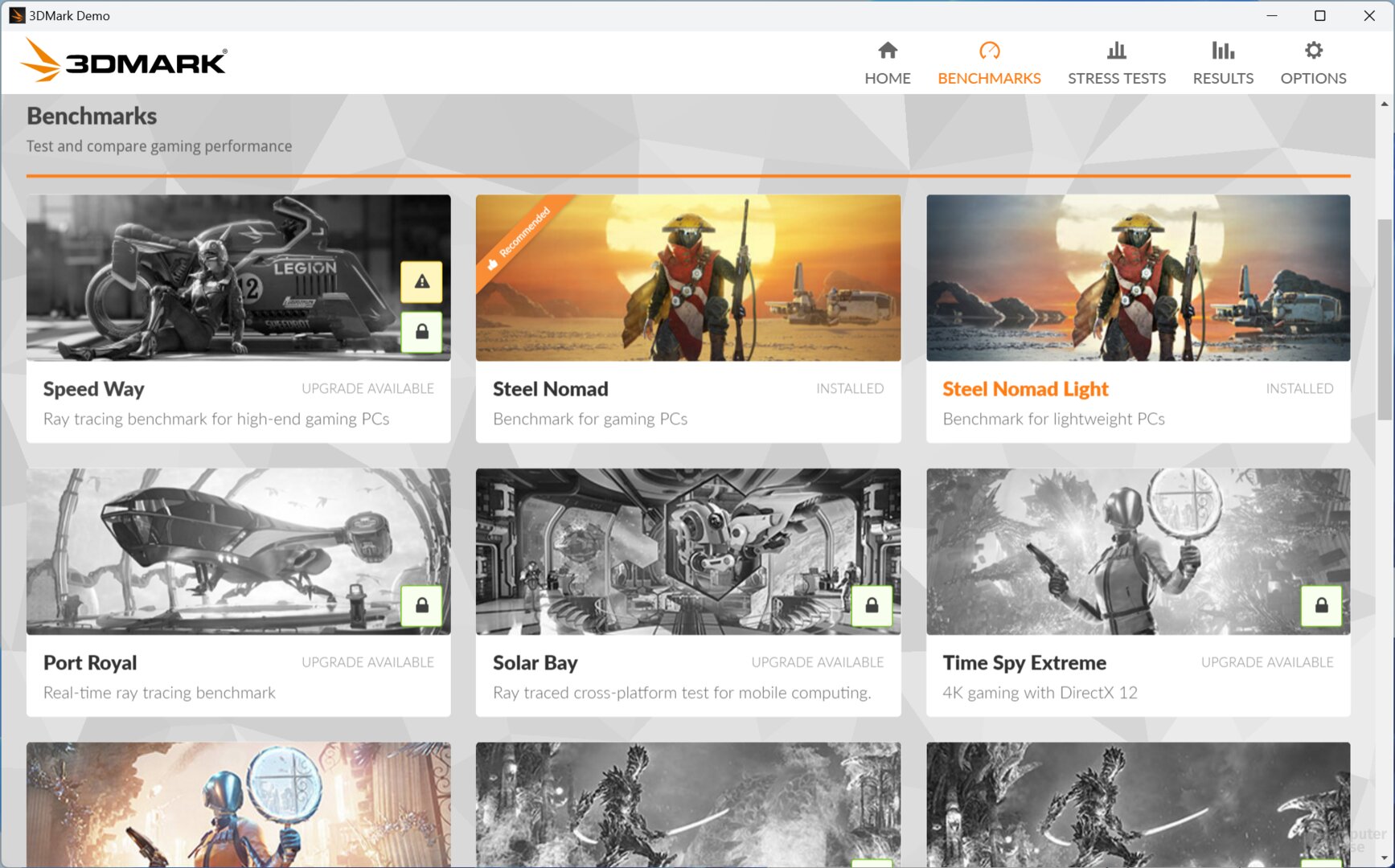Image resolution: width=1395 pixels, height=868 pixels.
Task: Click the Solar Bay title
Action: [535, 663]
